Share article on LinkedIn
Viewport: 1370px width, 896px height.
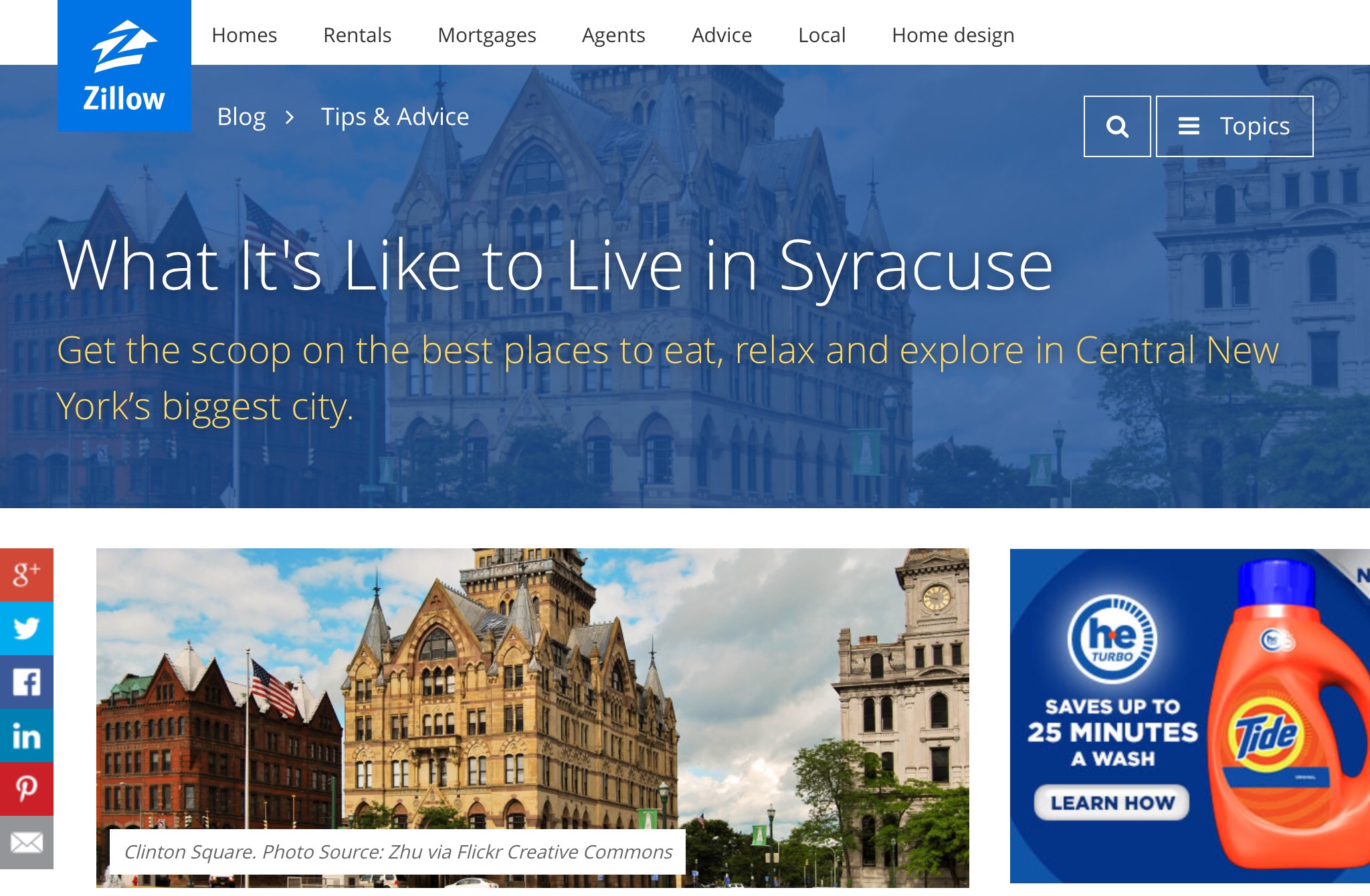point(27,736)
